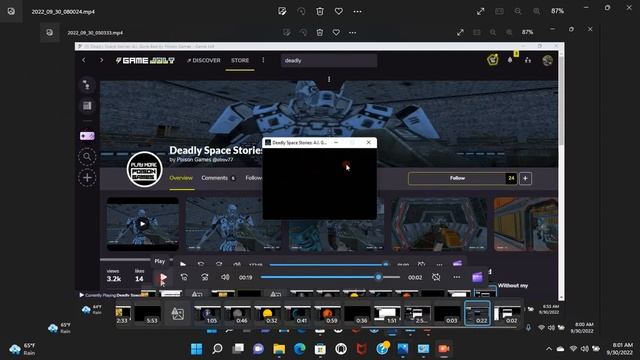Open the Game Jolt DISCOVER tab
Screen dimensions: 640x360
pos(203,60)
